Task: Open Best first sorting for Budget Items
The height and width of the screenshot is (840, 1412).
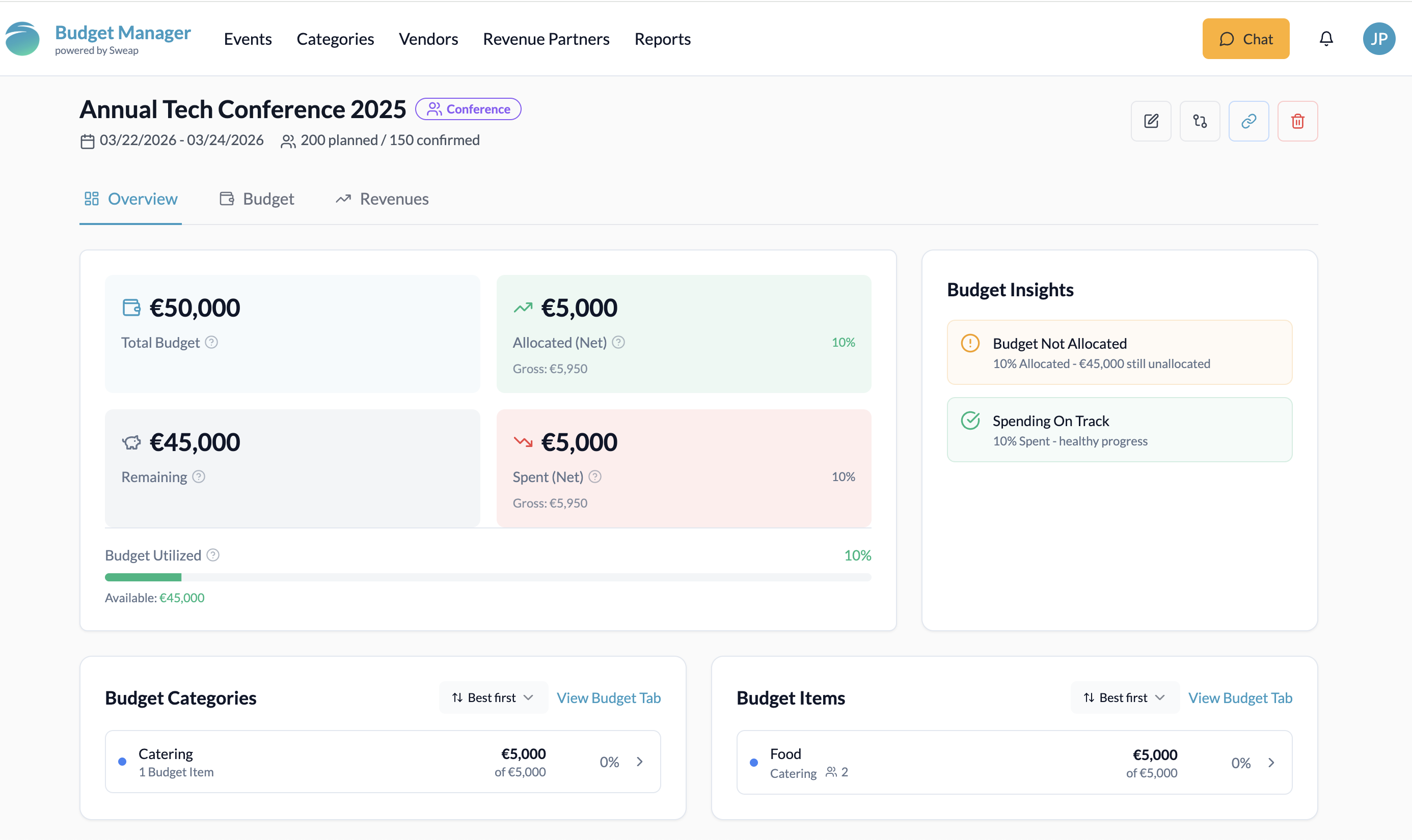Action: tap(1124, 697)
